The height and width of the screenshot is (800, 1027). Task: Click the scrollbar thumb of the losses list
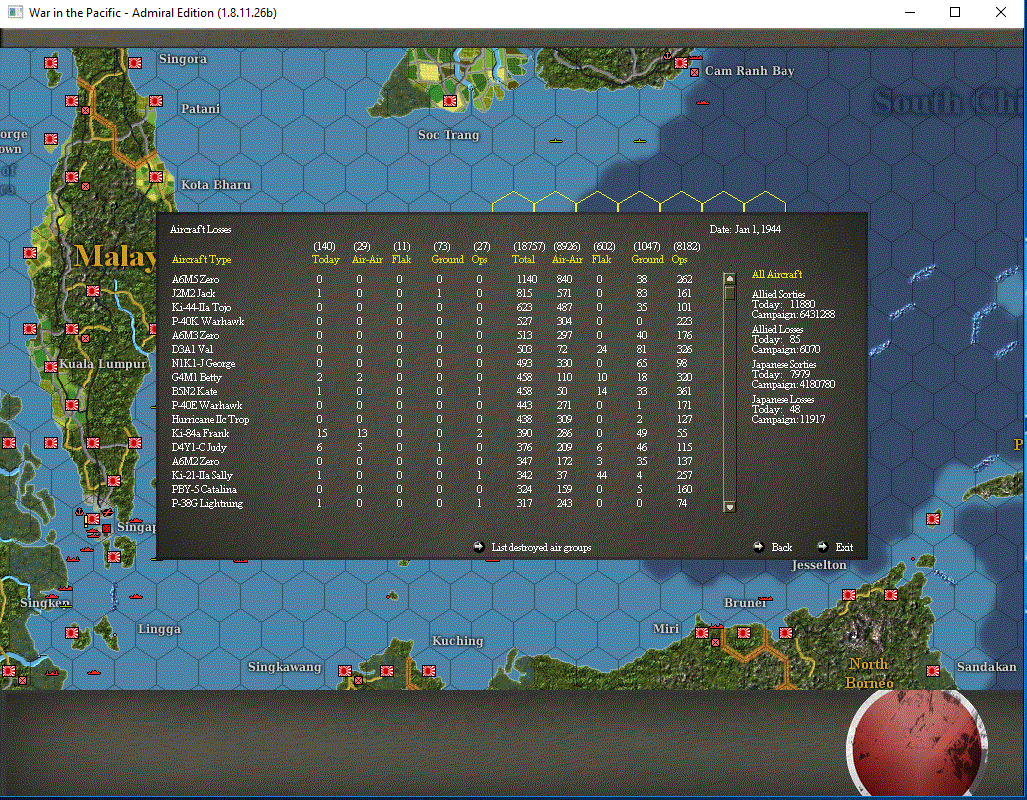pyautogui.click(x=730, y=293)
